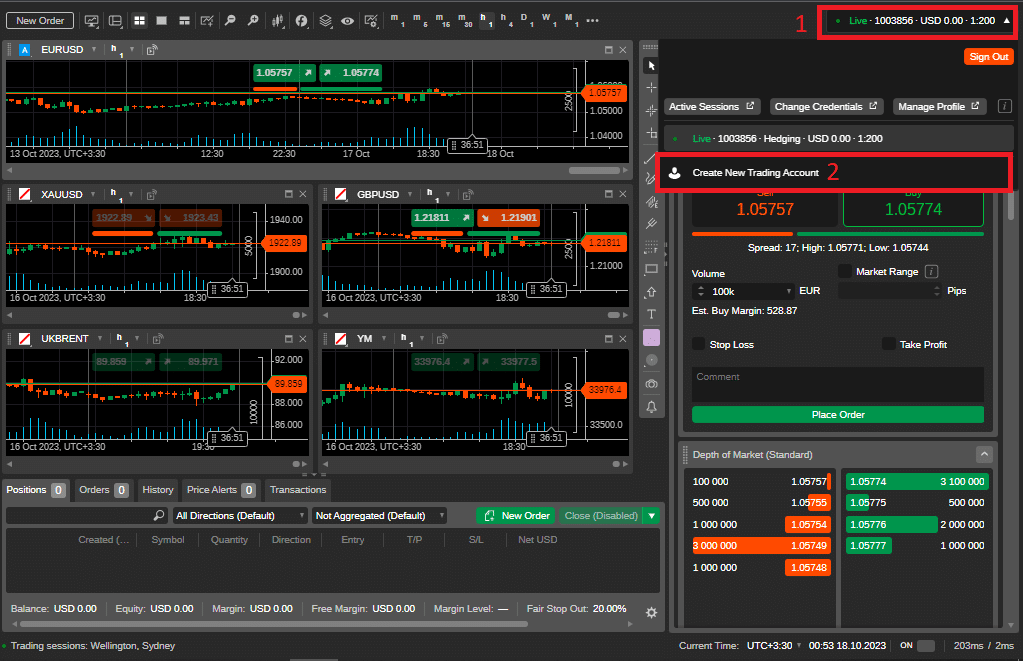Click the Sign Out button
This screenshot has height=661, width=1023.
tap(988, 57)
